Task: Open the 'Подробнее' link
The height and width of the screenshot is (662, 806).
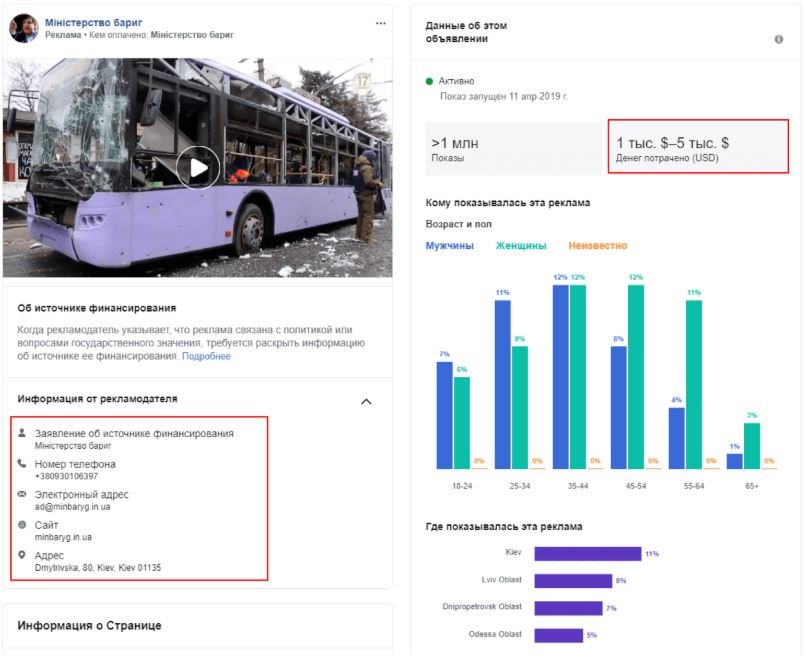Action: (206, 356)
